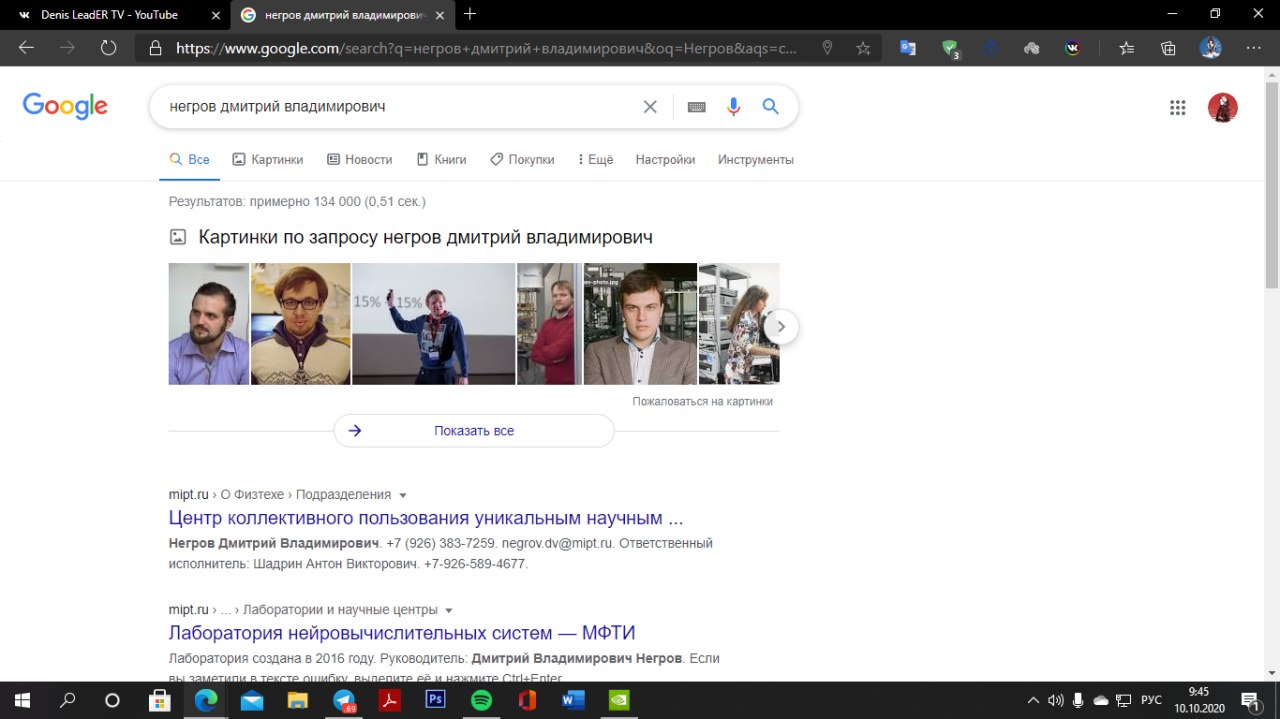This screenshot has width=1280, height=719.
Task: Open the Favorites list button
Action: coord(1127,48)
